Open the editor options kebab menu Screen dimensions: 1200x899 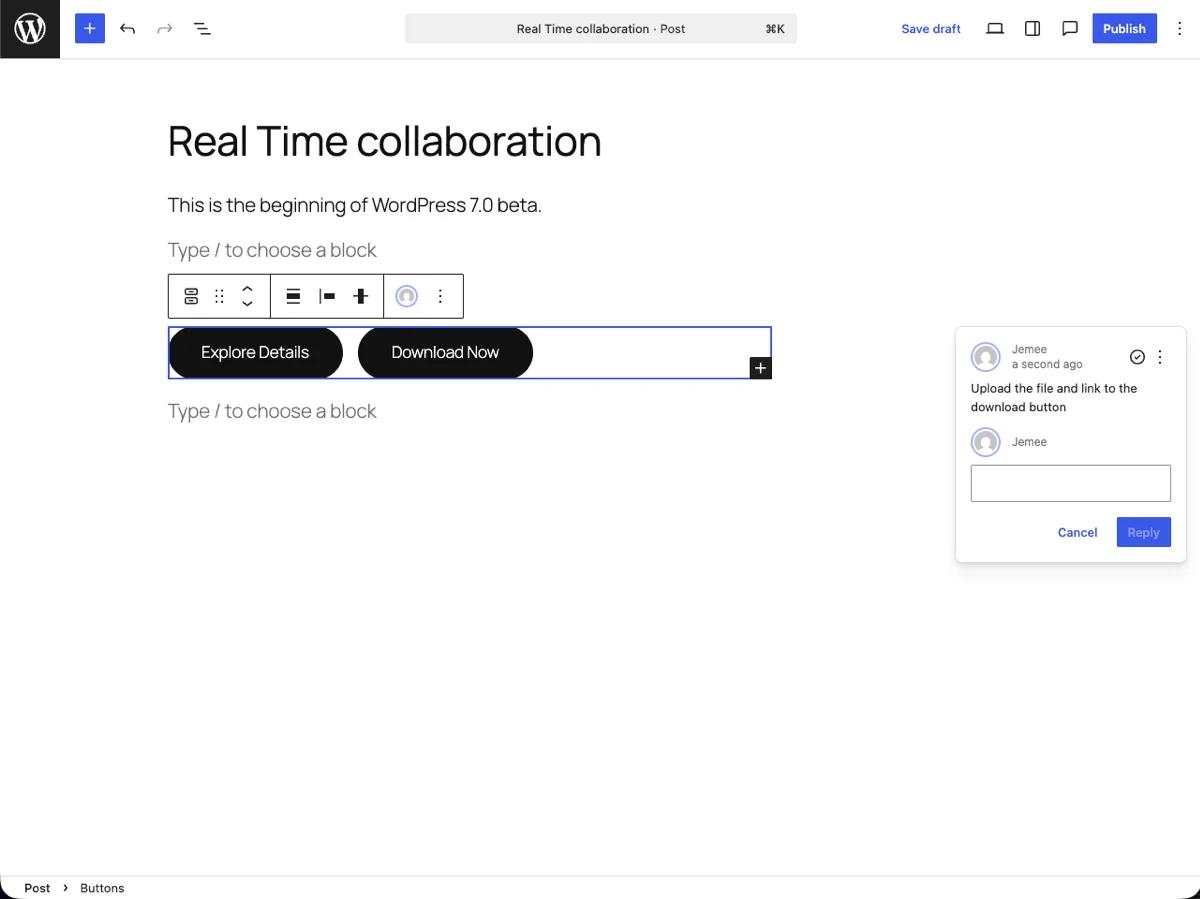(x=1179, y=28)
